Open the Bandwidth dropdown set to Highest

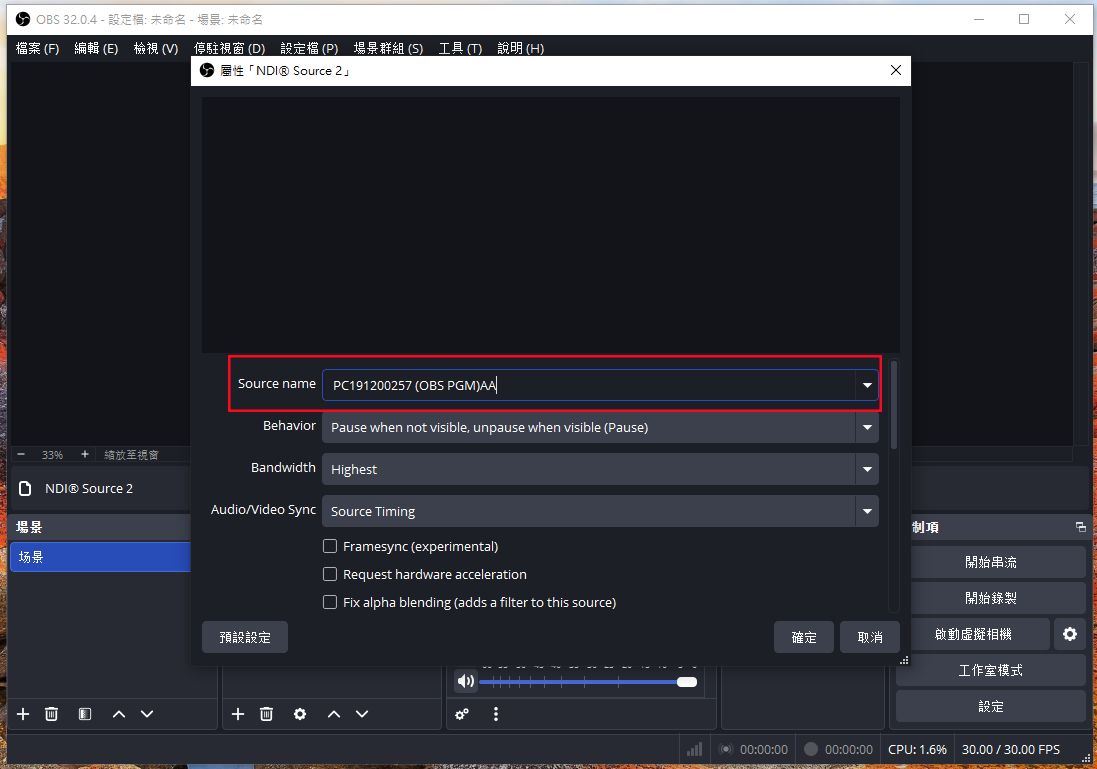pos(866,469)
